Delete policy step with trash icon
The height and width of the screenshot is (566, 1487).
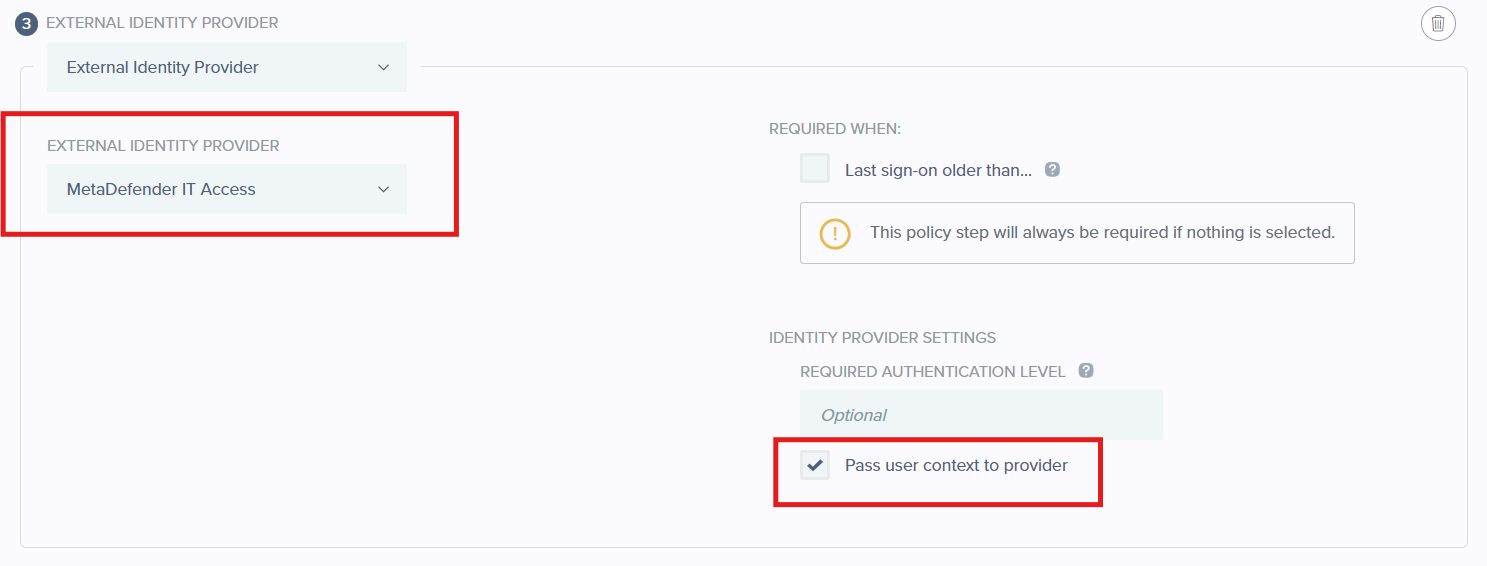click(x=1438, y=23)
